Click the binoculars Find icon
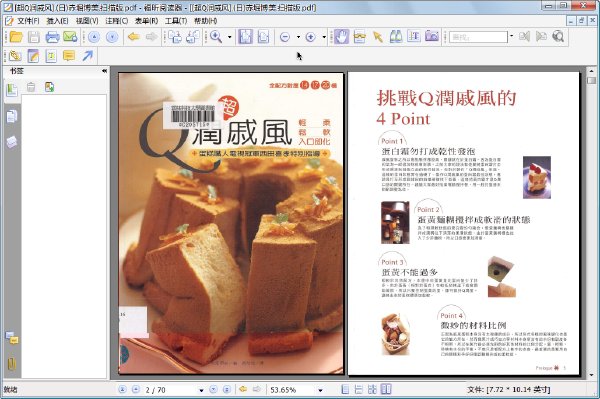This screenshot has width=600, height=399. (x=396, y=37)
